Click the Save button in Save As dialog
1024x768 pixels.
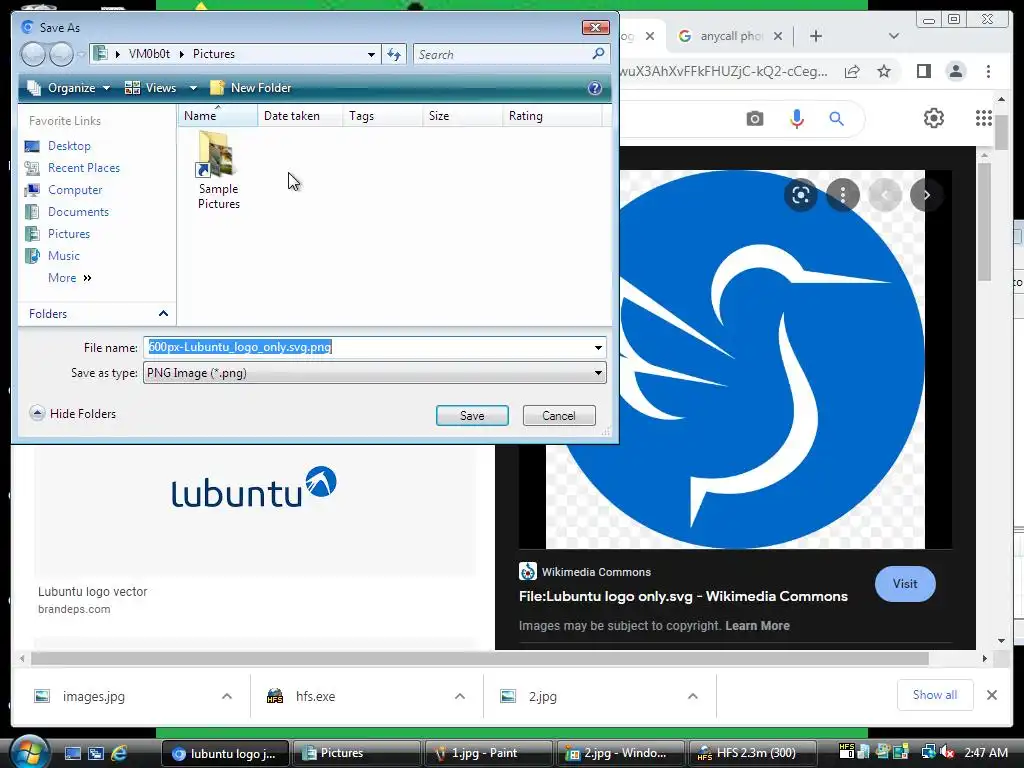(472, 416)
